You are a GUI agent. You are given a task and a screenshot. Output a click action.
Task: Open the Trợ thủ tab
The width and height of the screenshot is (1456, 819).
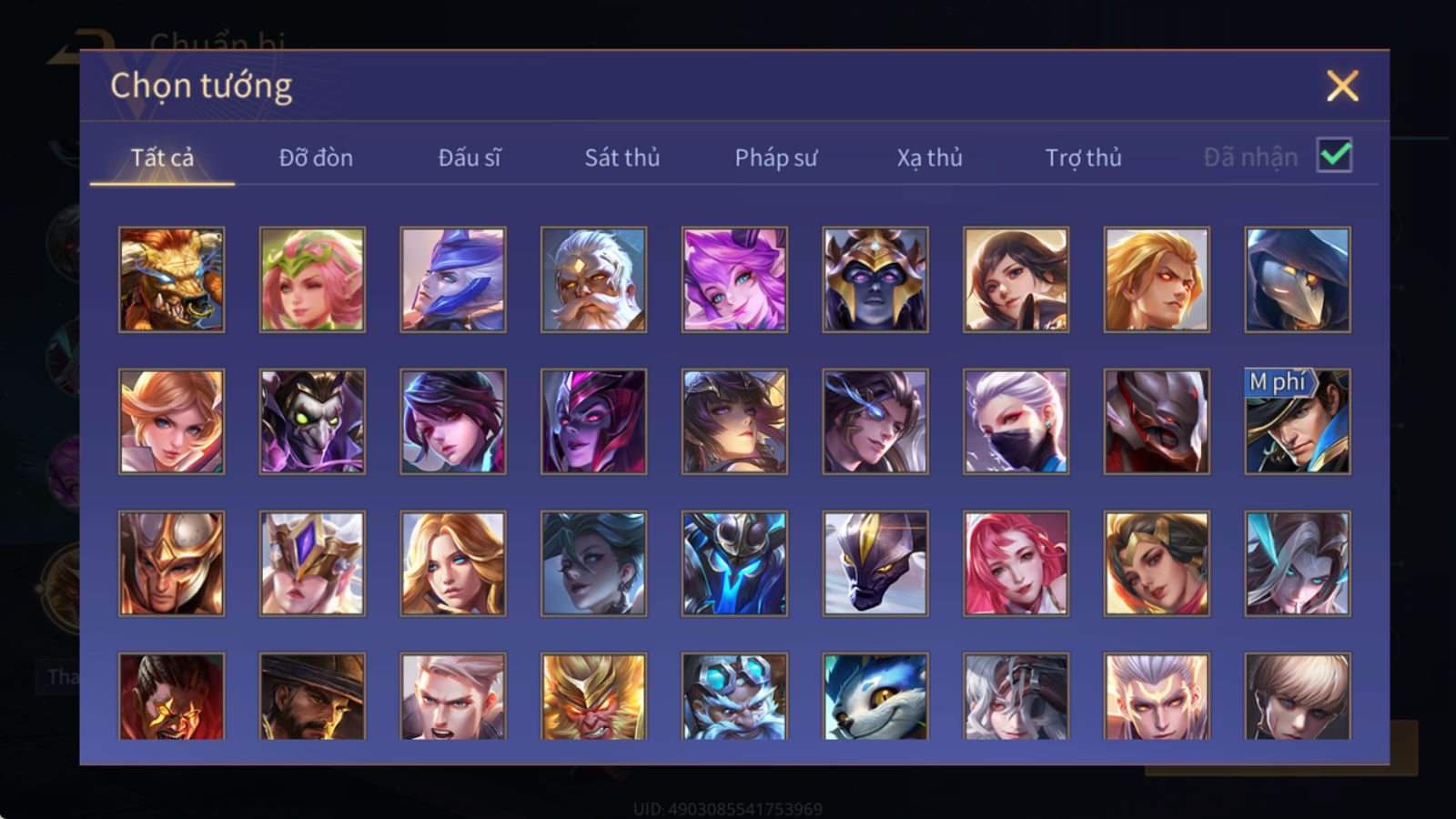coord(1083,157)
